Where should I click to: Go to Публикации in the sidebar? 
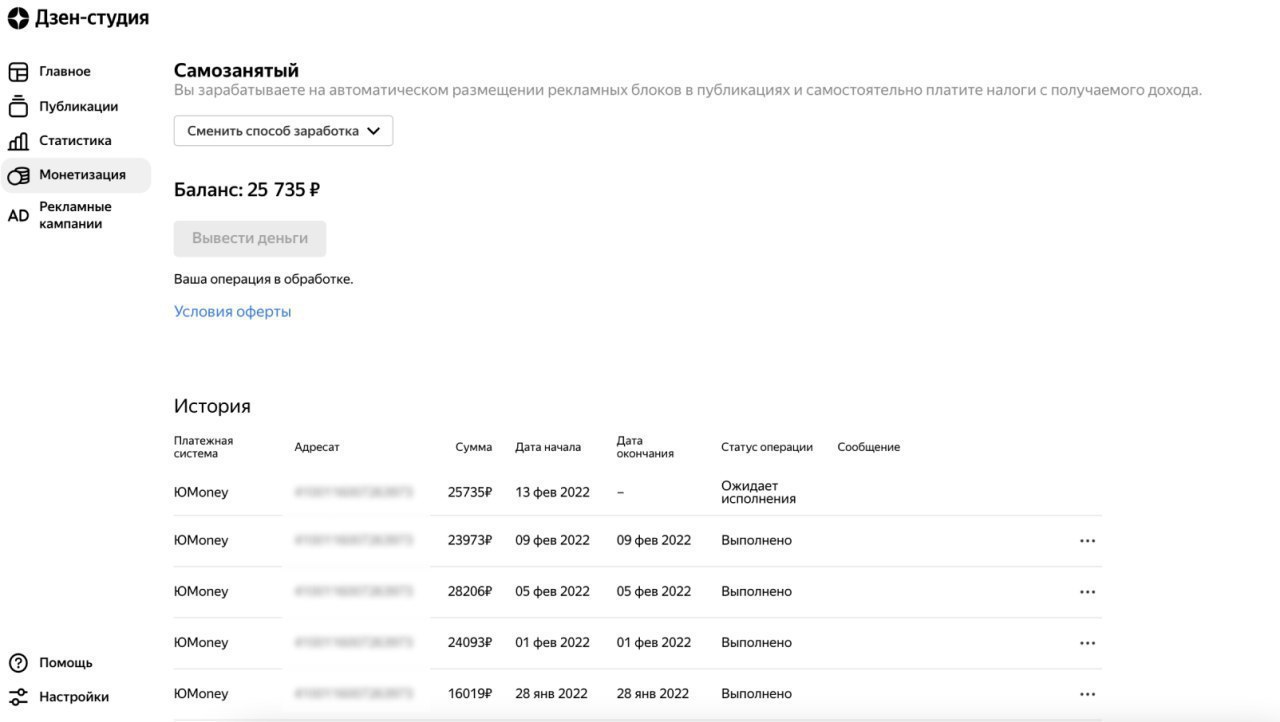[x=78, y=106]
